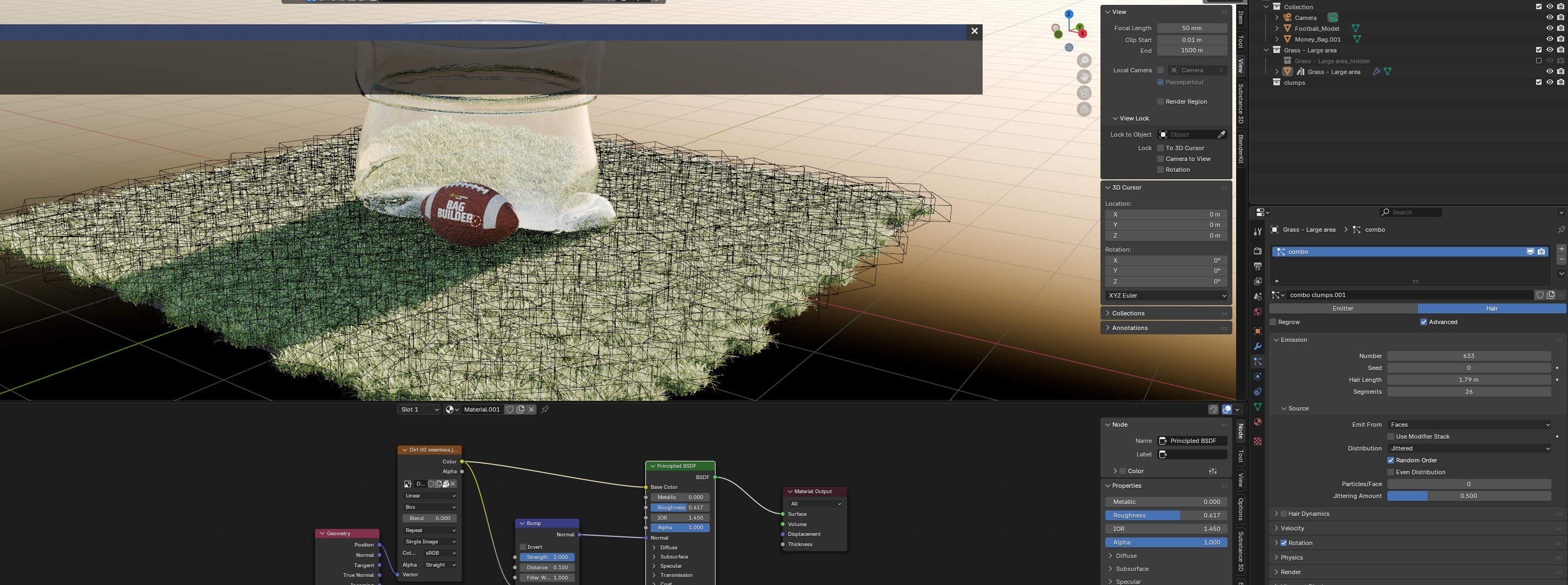Image resolution: width=1568 pixels, height=585 pixels.
Task: Select the Money_Bag.001 object in outliner
Action: (x=1317, y=39)
